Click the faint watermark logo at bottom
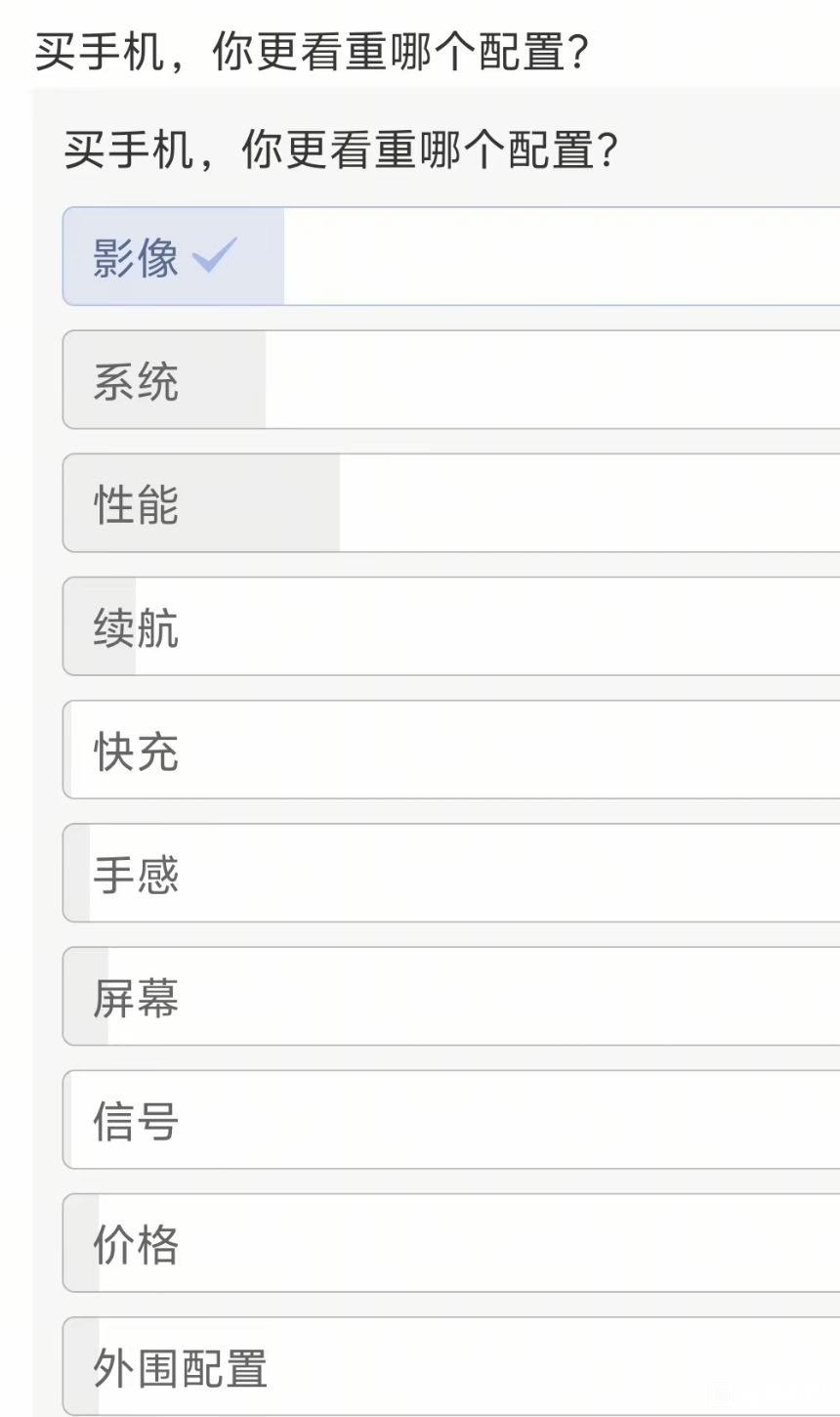Viewport: 840px width, 1417px height. (723, 1393)
